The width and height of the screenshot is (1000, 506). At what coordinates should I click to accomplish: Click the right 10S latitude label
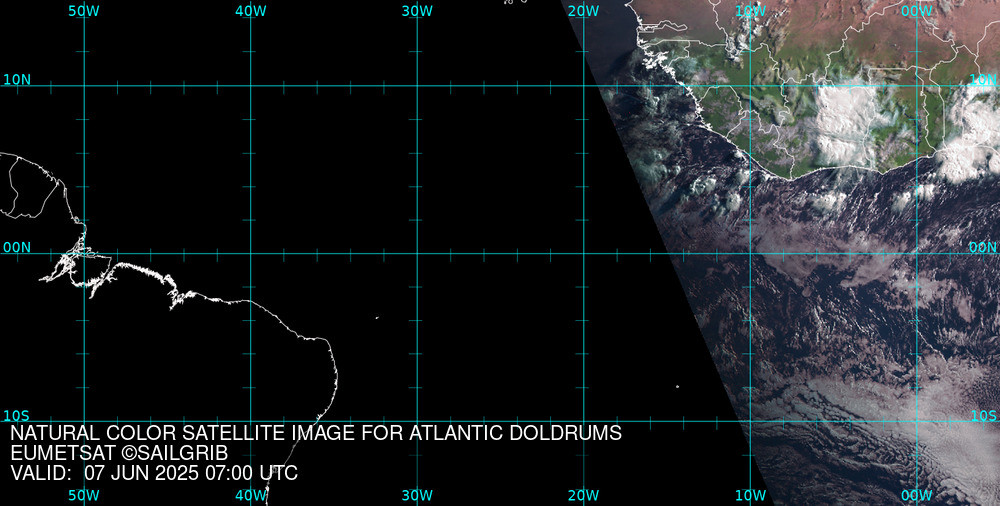[x=983, y=416]
